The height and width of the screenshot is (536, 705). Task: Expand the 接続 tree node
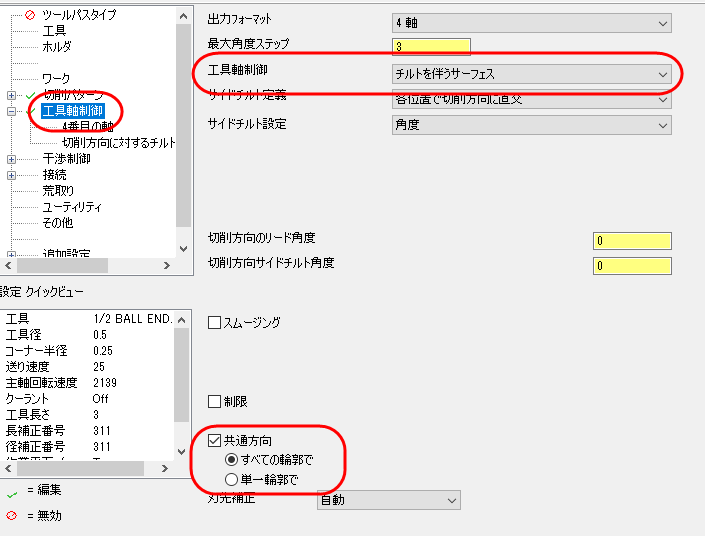(11, 175)
